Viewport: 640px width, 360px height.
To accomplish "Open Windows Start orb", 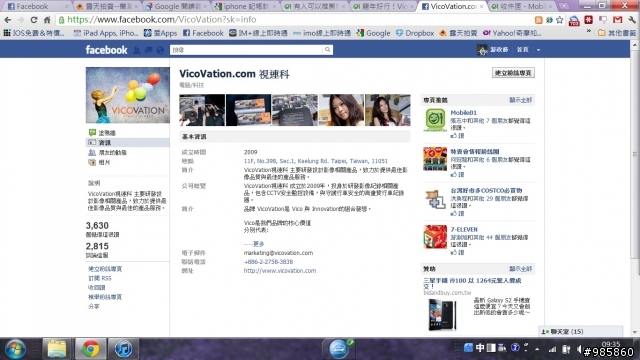I will tap(16, 349).
